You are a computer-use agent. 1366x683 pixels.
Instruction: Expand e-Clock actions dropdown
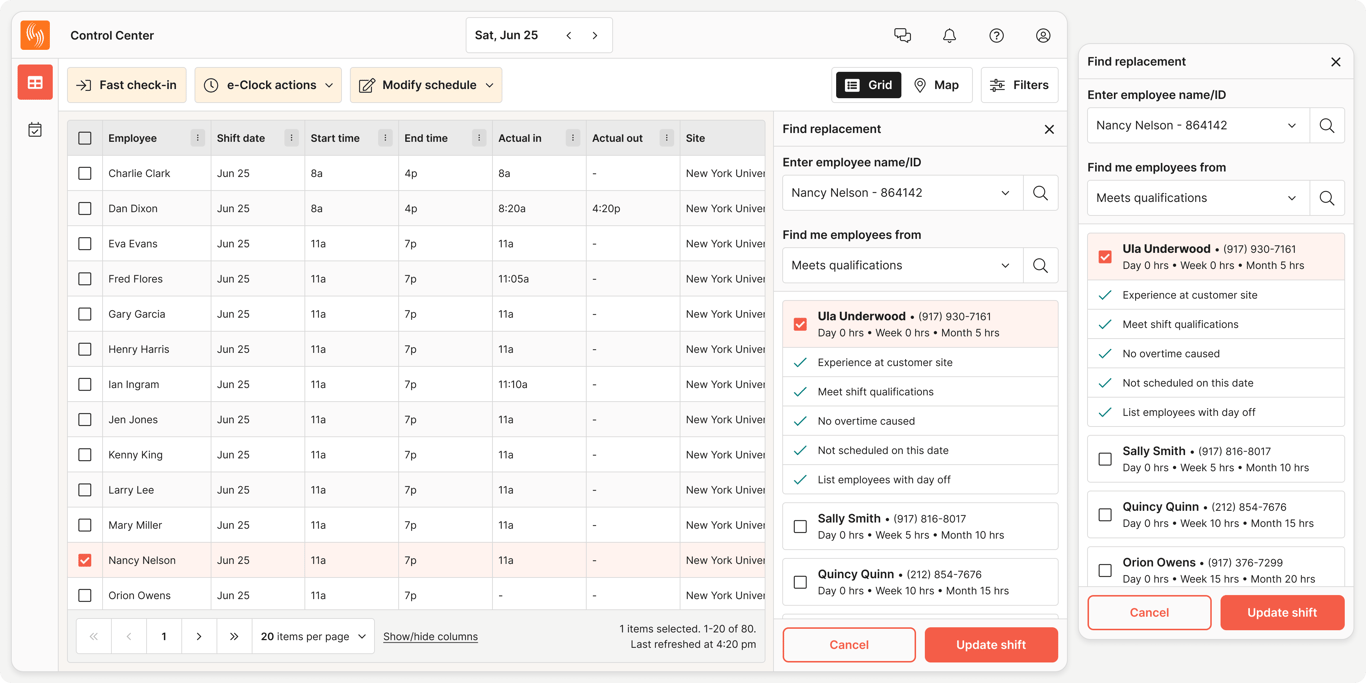268,85
